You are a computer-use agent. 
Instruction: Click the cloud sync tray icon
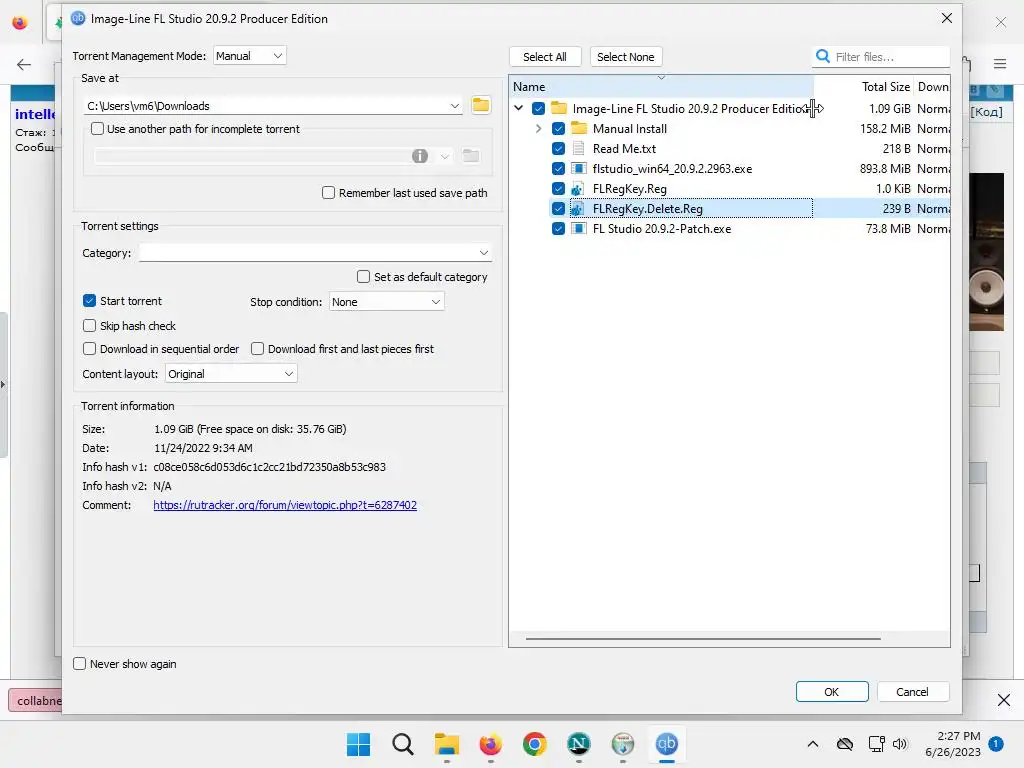point(844,744)
